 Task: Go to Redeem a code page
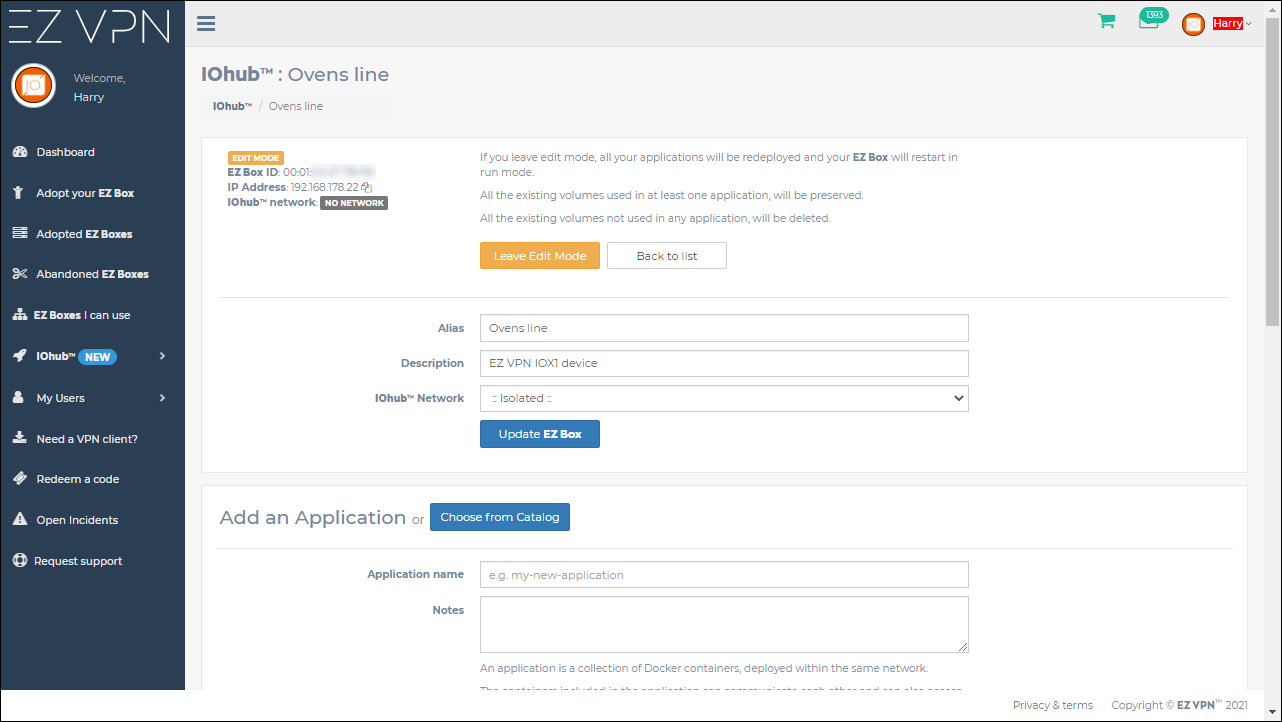coord(77,479)
